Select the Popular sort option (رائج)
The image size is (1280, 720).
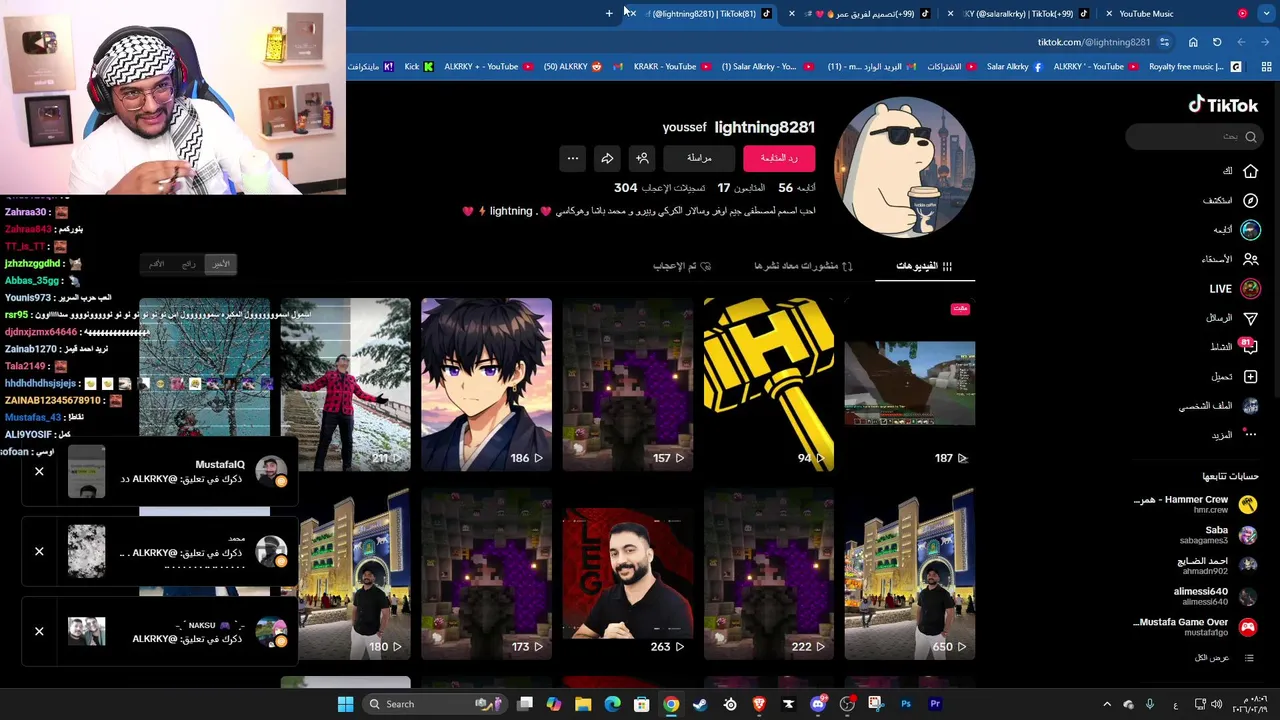pos(189,264)
